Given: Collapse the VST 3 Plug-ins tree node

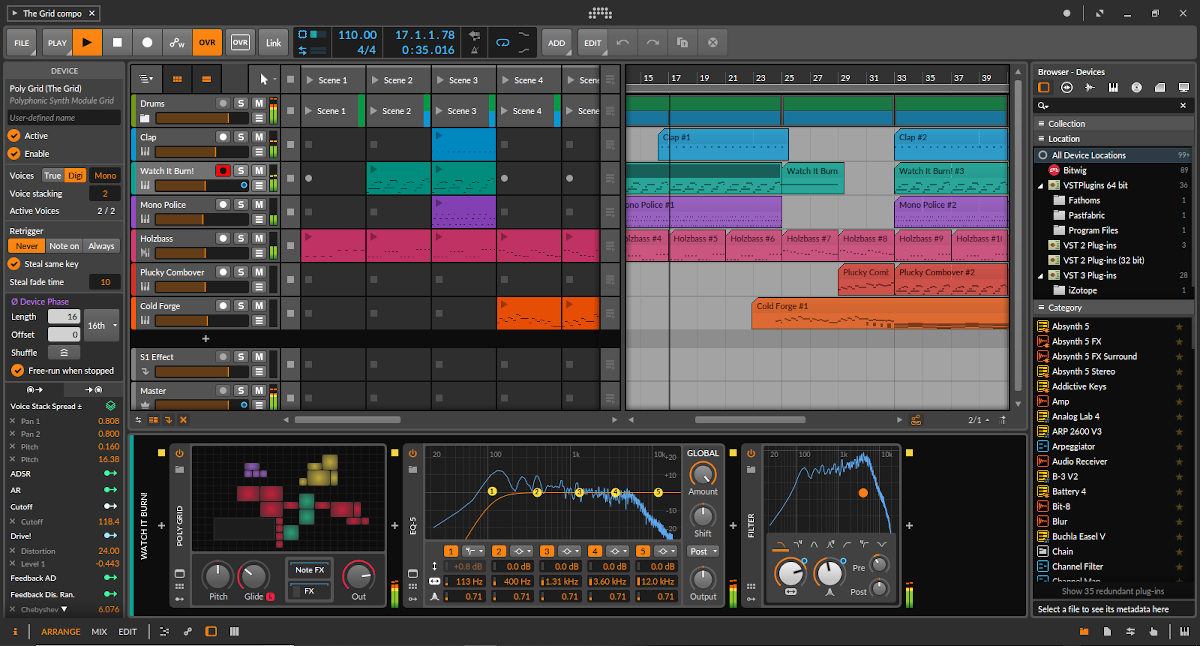Looking at the screenshot, I should click(x=1042, y=275).
